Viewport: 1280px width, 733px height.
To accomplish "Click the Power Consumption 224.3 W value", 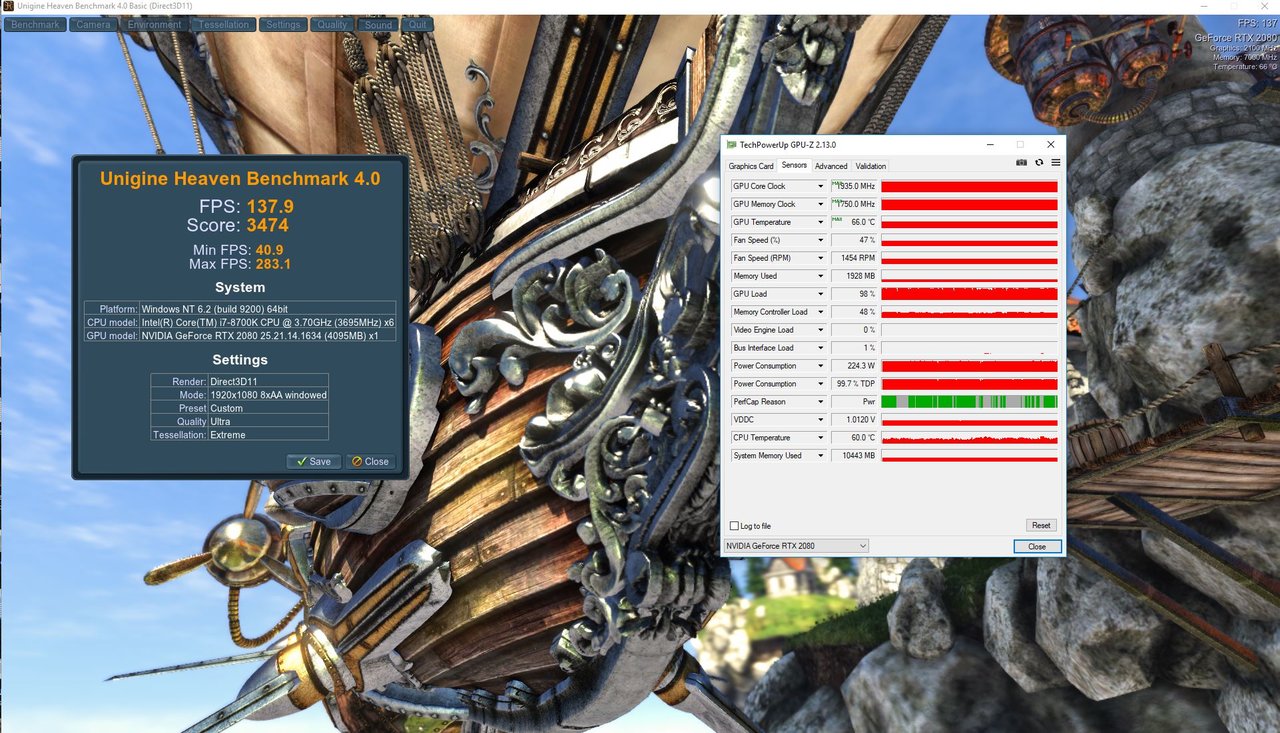I will click(854, 366).
